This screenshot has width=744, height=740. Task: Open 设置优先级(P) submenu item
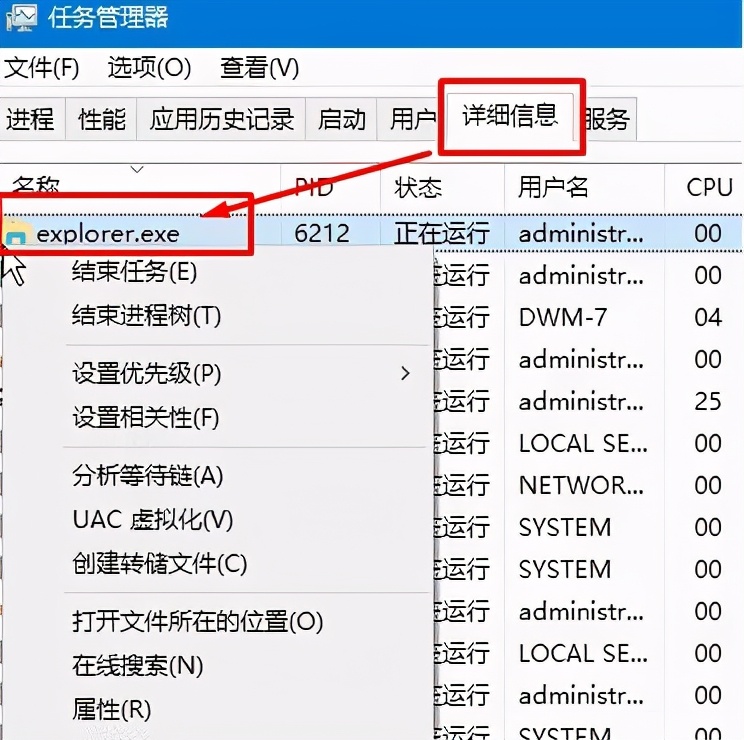click(x=217, y=374)
